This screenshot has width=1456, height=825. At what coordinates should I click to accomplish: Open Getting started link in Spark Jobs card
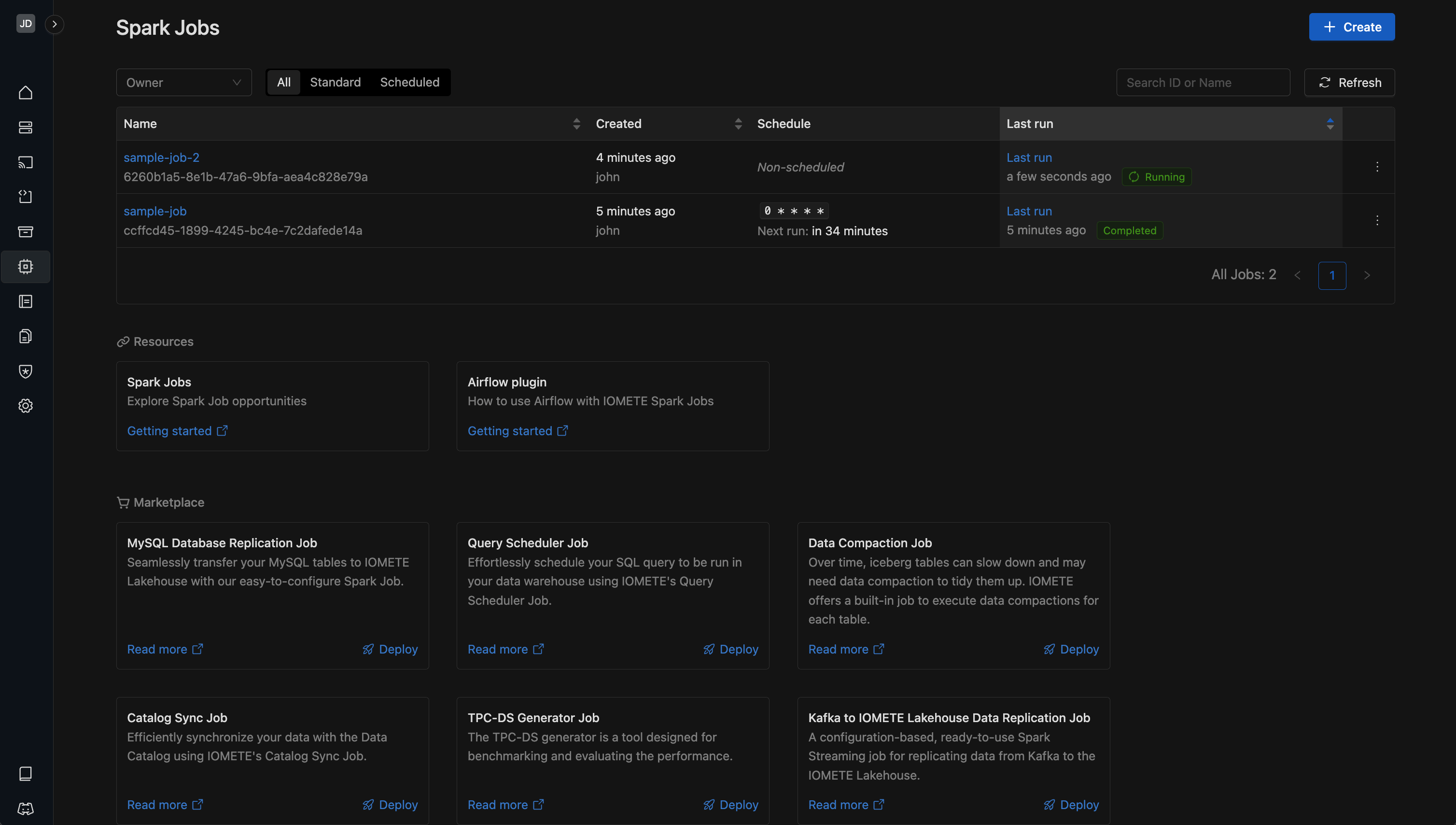point(177,431)
